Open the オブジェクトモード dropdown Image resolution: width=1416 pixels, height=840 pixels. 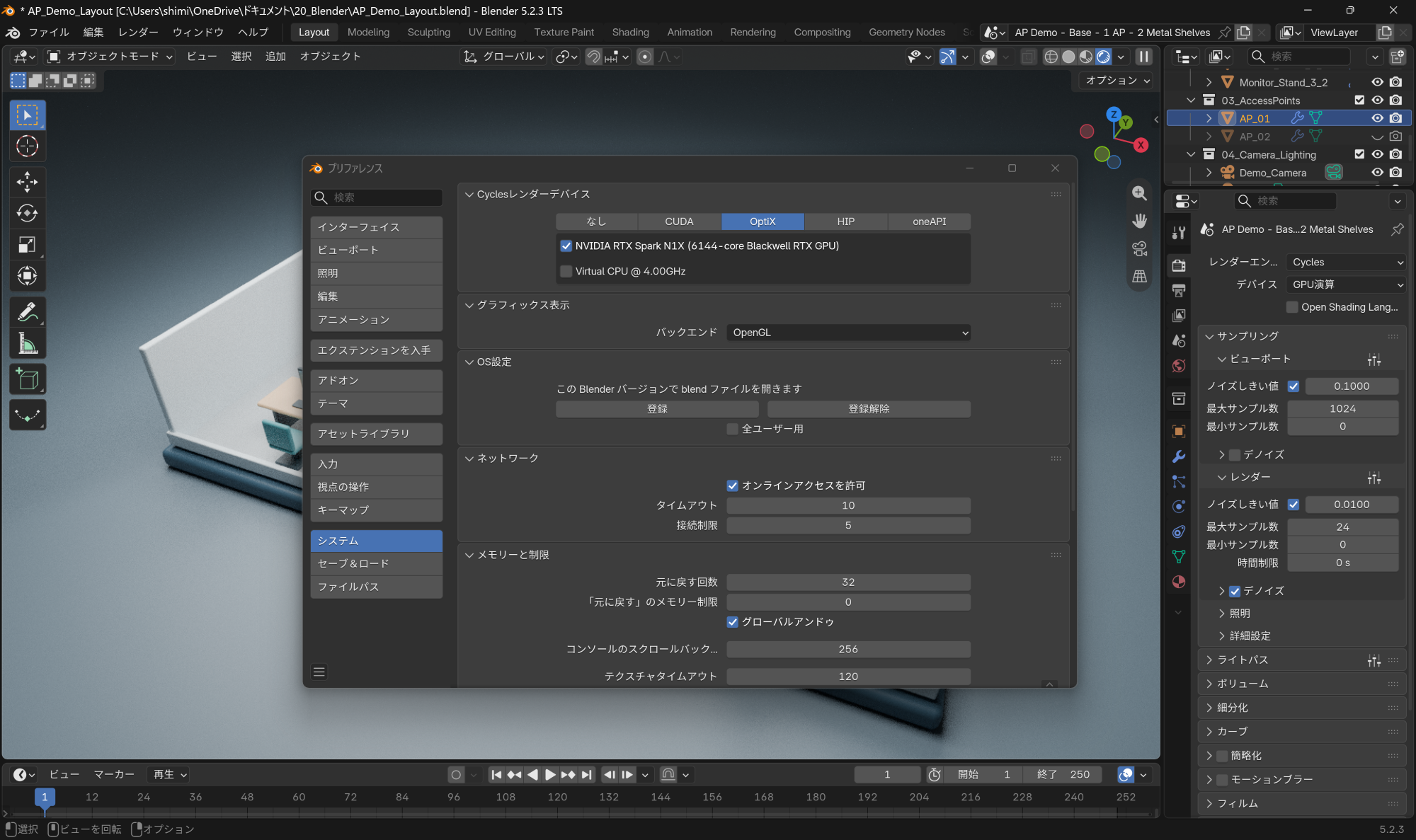[x=110, y=57]
